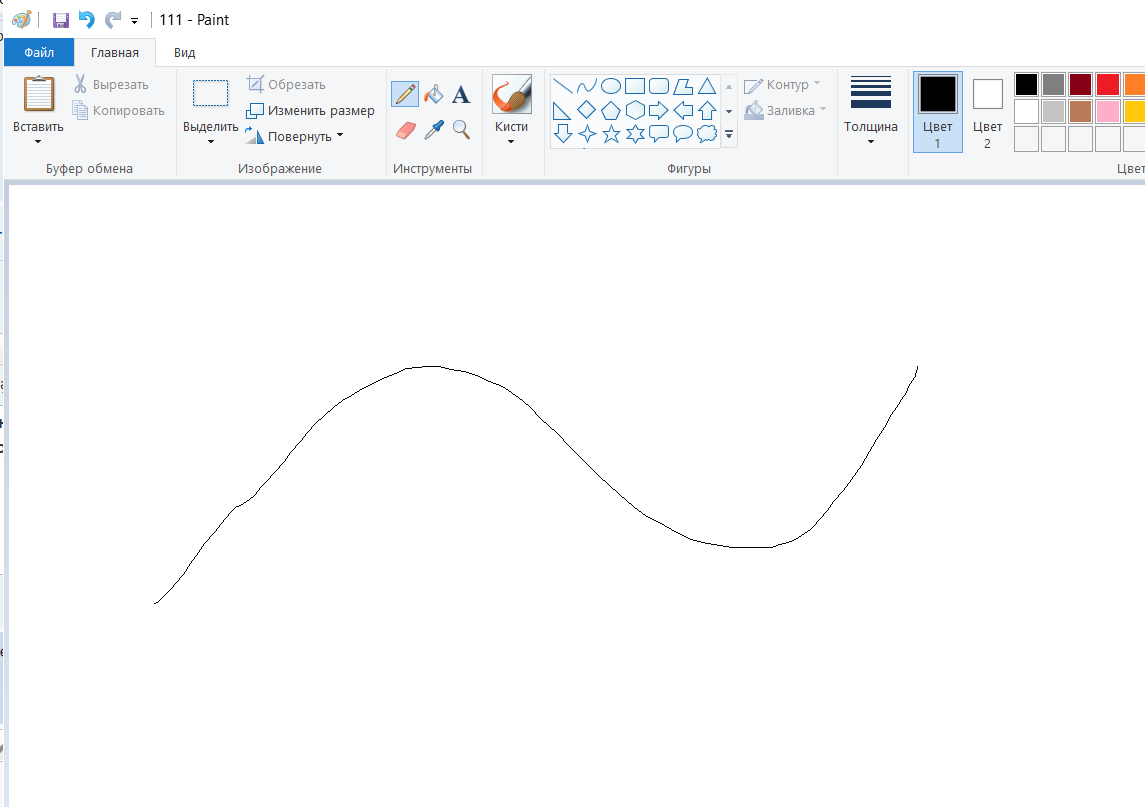Pick the red color swatch
Image resolution: width=1145 pixels, height=807 pixels.
click(x=1107, y=84)
